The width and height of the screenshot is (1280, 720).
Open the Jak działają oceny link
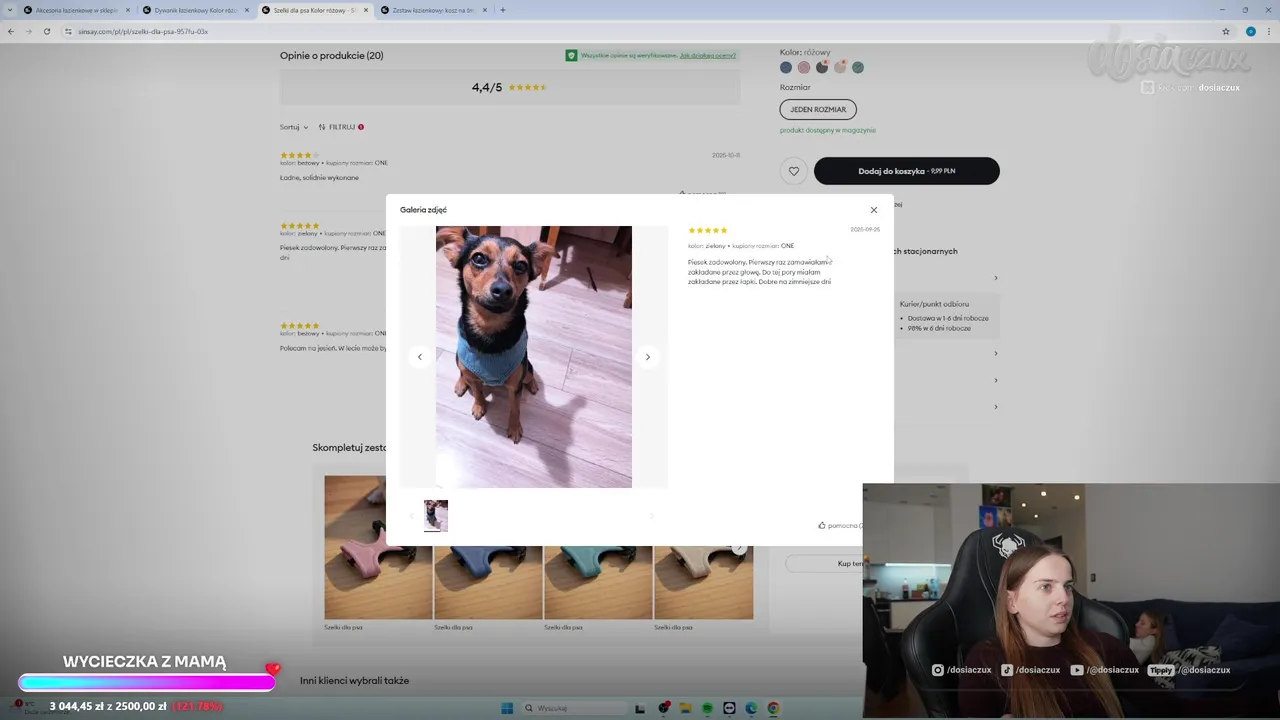(x=708, y=55)
